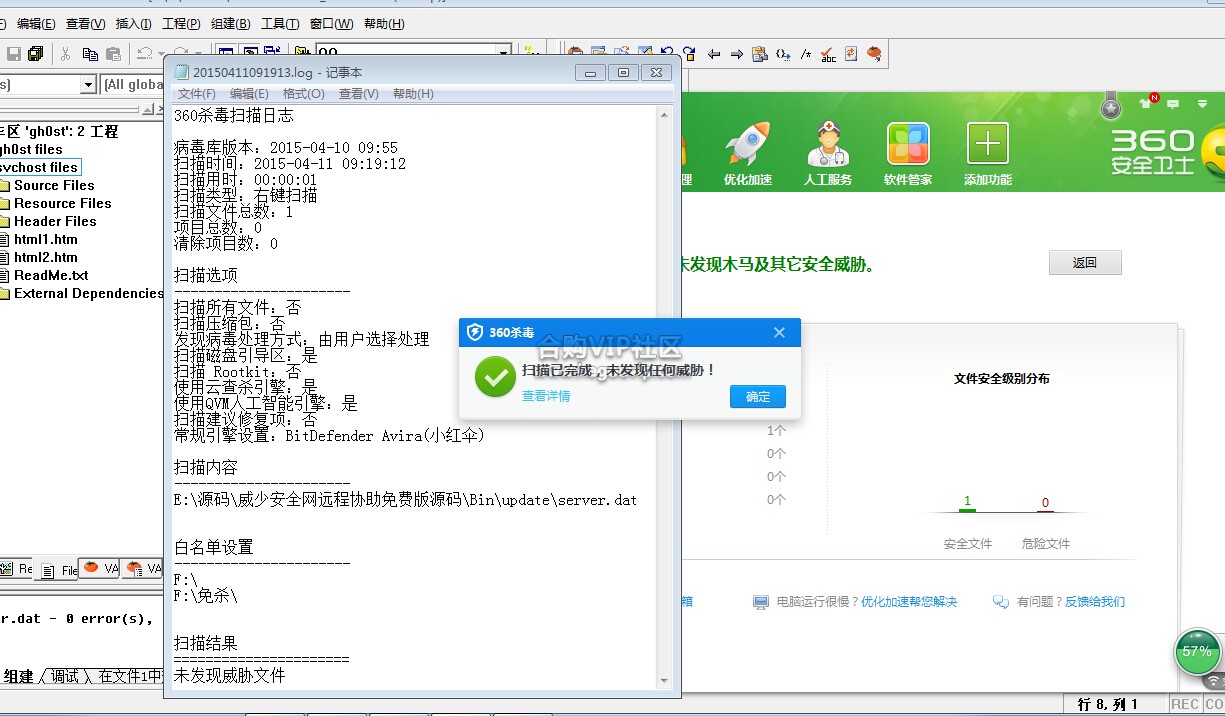
Task: Click Notepad's vertical scrollbar down arrow
Action: pos(663,680)
